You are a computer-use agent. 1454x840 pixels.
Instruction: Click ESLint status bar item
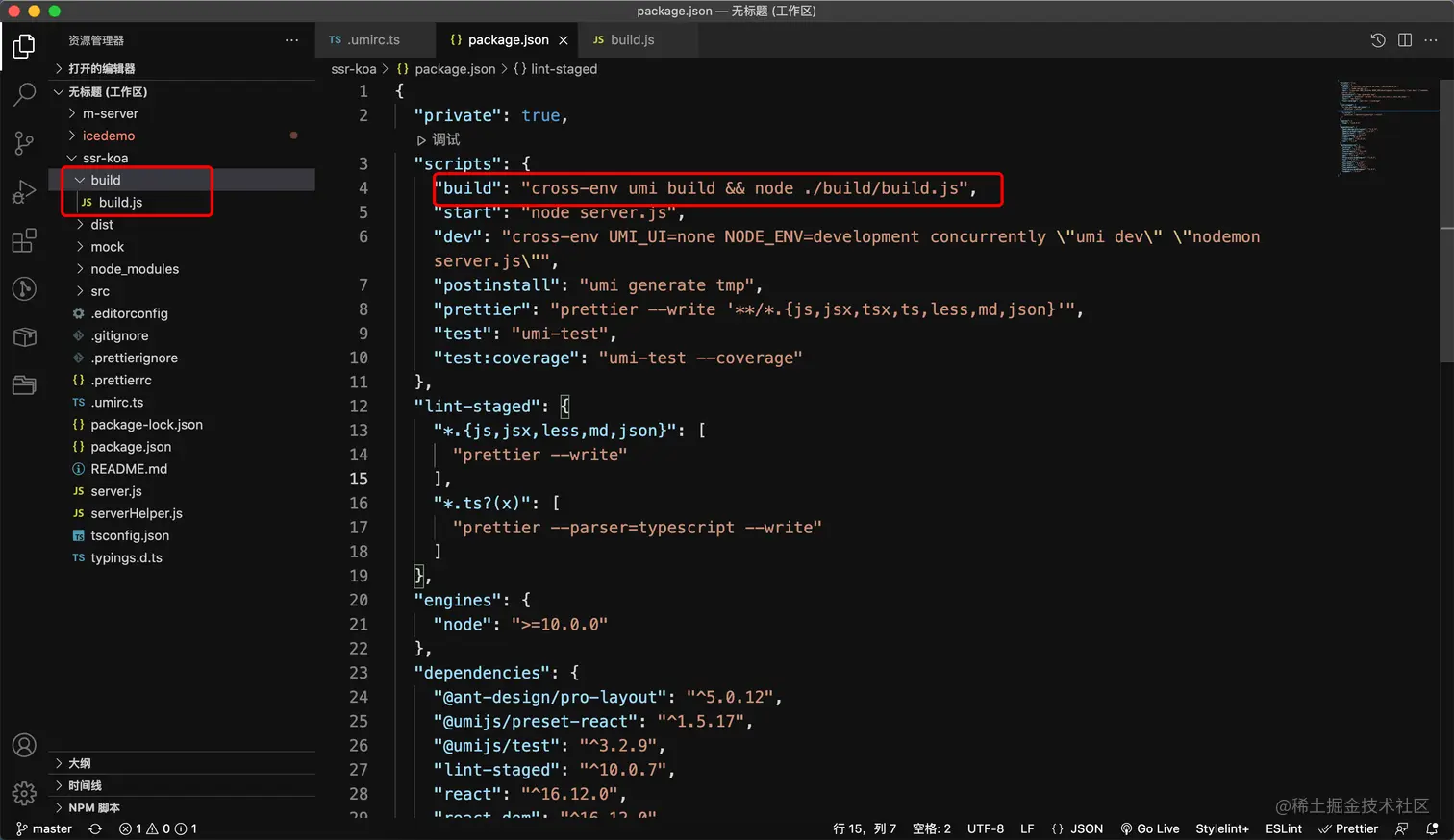(1284, 828)
